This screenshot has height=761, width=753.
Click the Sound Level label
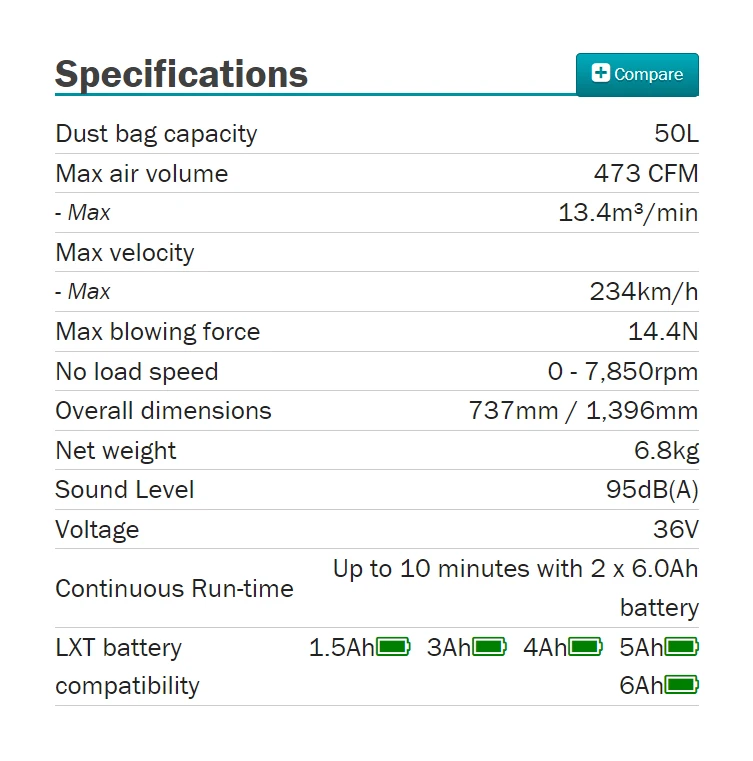(125, 490)
